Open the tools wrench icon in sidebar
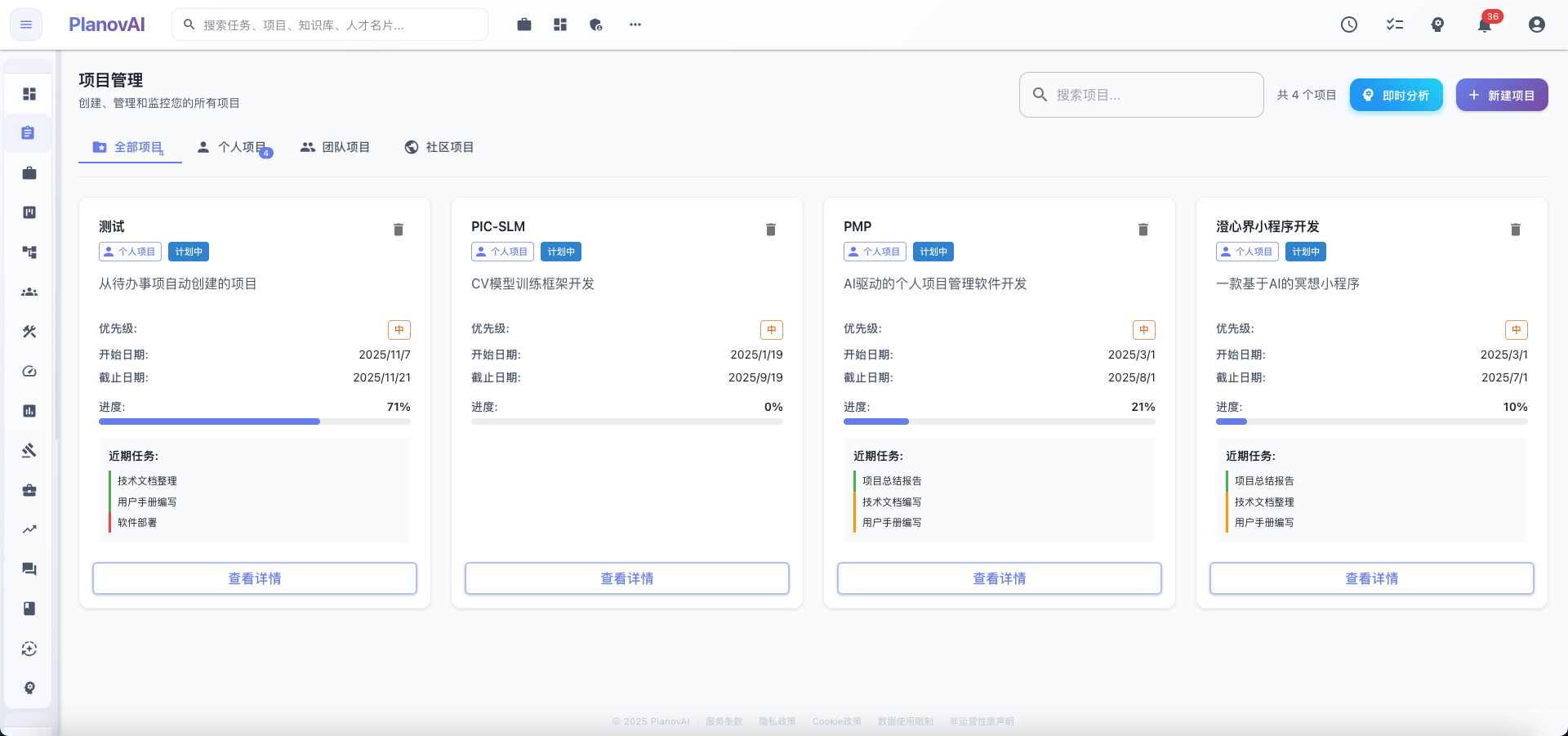Screen dimensions: 1568x736 (29, 331)
